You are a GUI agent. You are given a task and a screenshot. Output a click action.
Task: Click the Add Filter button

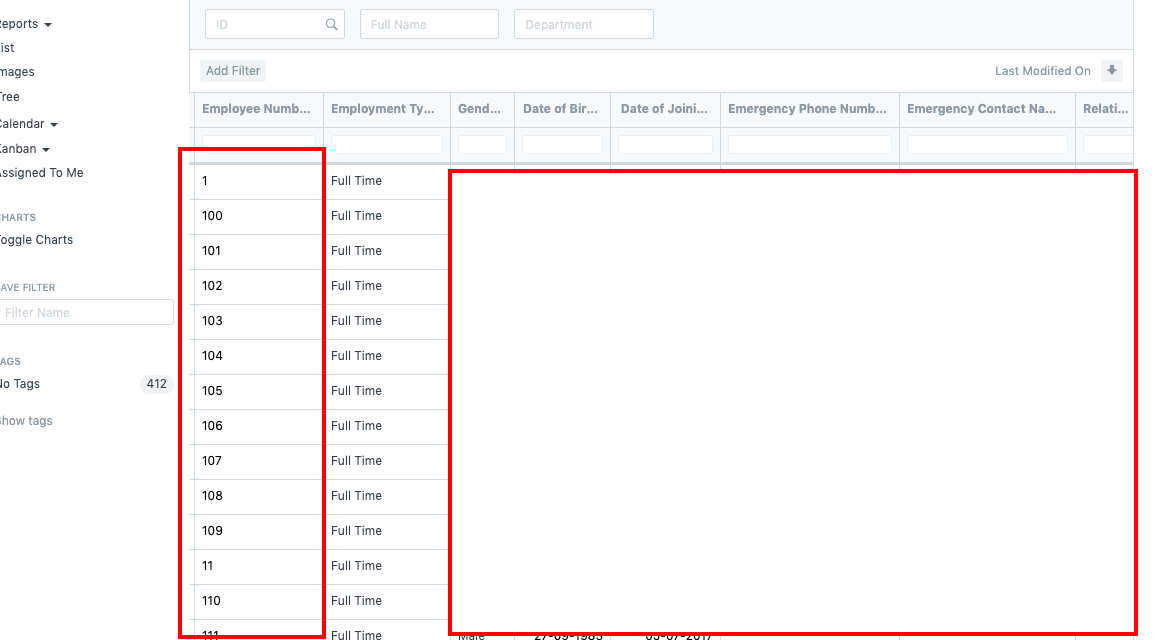(x=232, y=70)
